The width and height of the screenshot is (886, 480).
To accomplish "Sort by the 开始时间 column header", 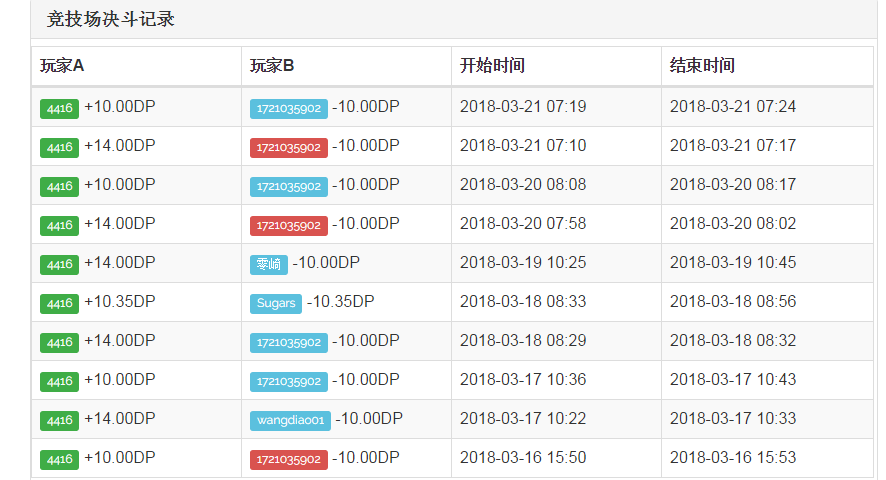I will pyautogui.click(x=492, y=66).
